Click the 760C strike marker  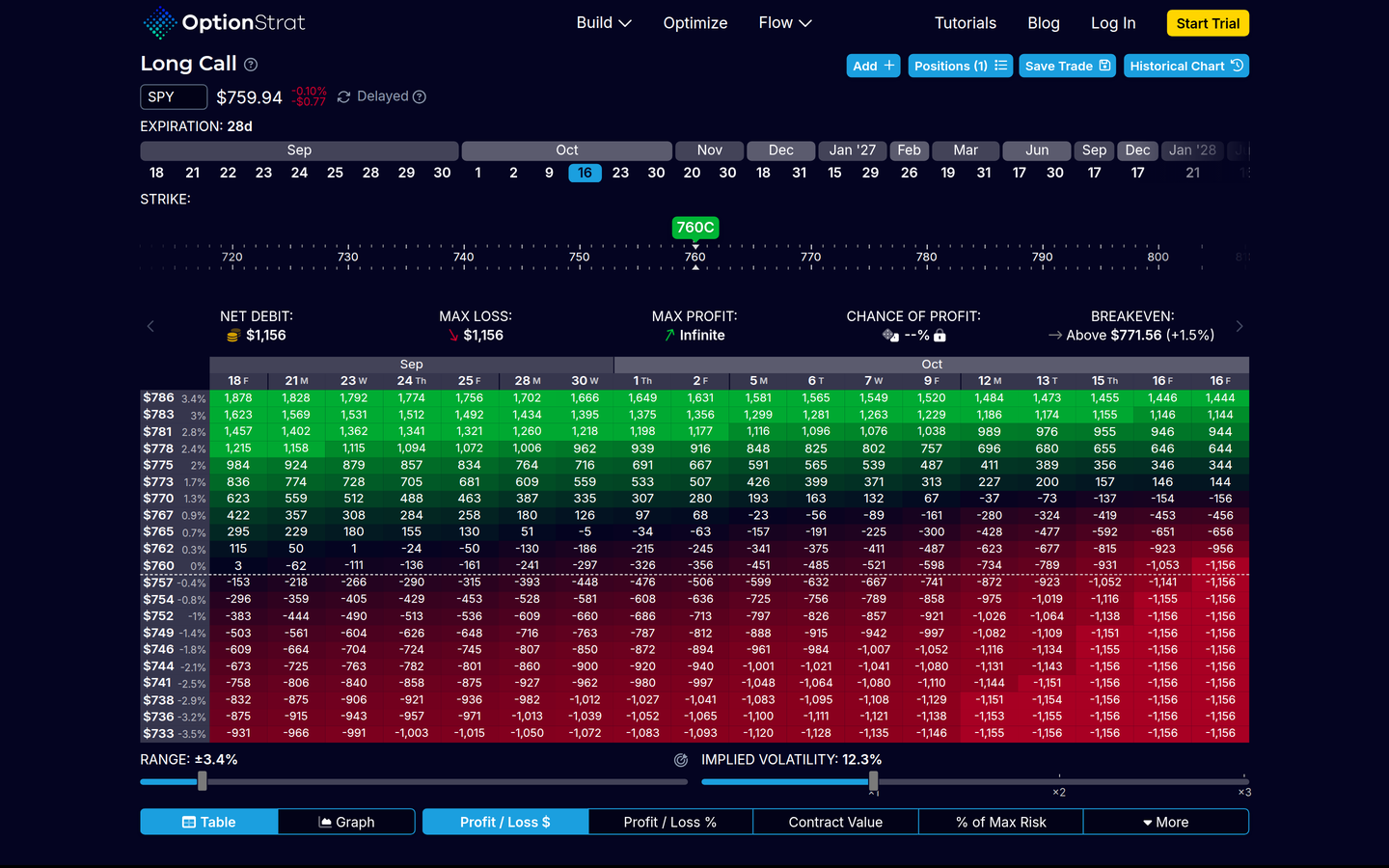695,228
